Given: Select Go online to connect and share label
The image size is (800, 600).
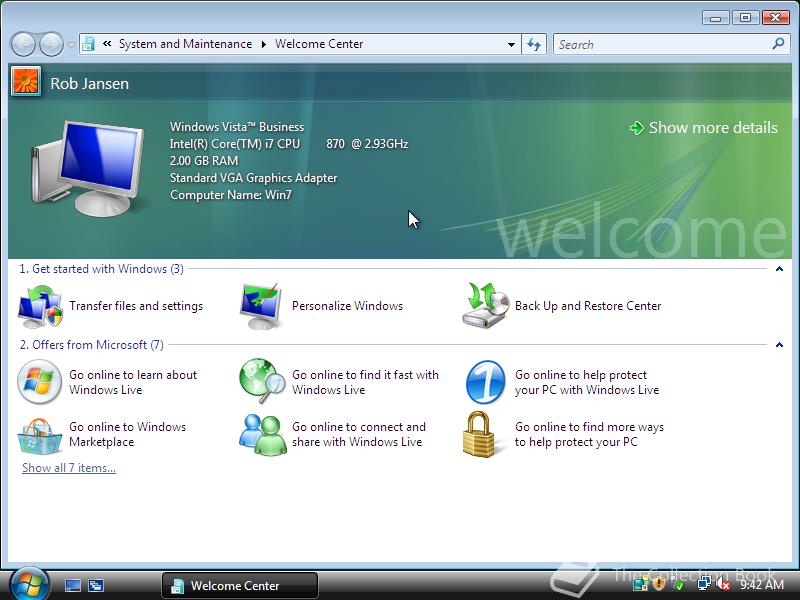Looking at the screenshot, I should tap(358, 434).
